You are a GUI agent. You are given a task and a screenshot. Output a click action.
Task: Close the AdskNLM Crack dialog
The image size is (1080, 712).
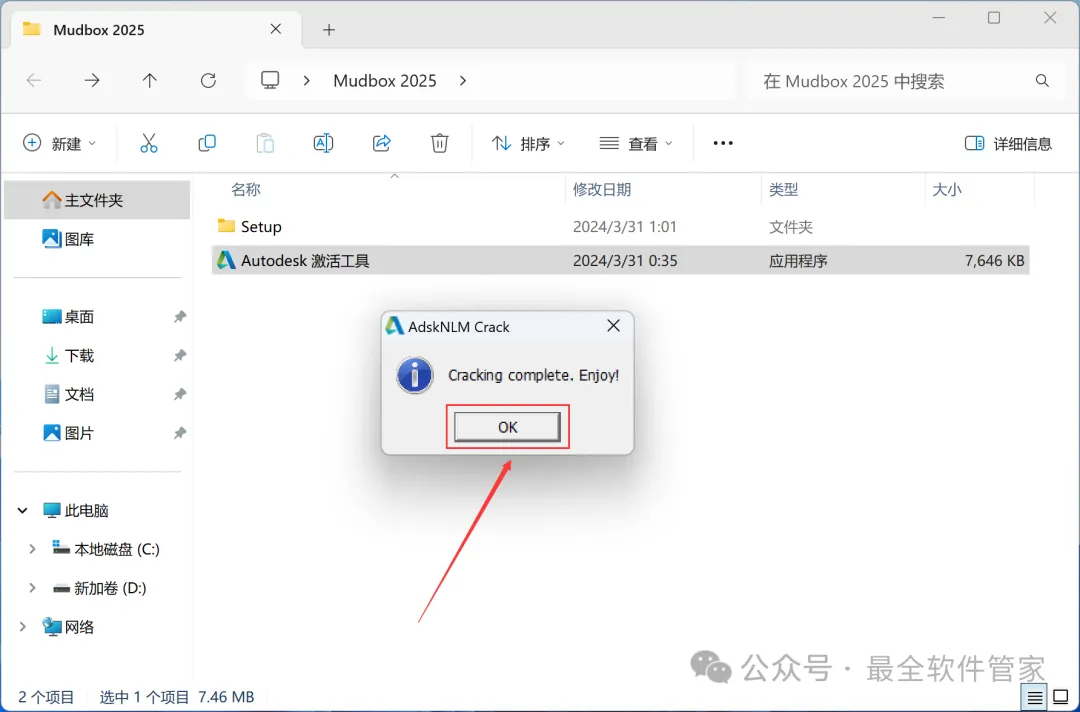coord(613,326)
